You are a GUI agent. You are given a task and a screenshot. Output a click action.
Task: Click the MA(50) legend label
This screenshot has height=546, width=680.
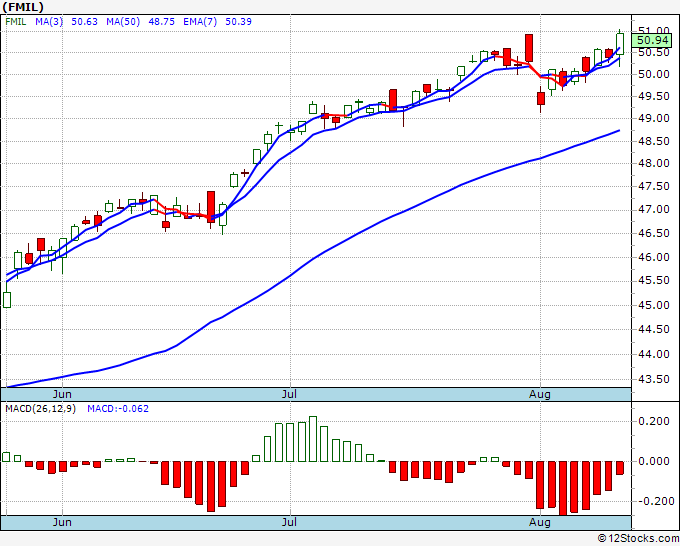[123, 22]
